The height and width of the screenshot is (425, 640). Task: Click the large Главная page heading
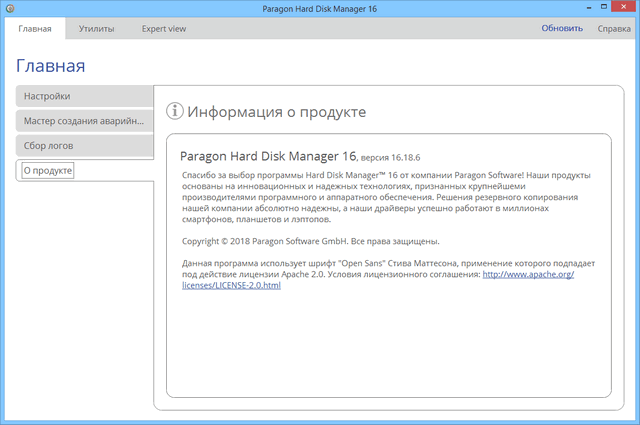coord(51,66)
